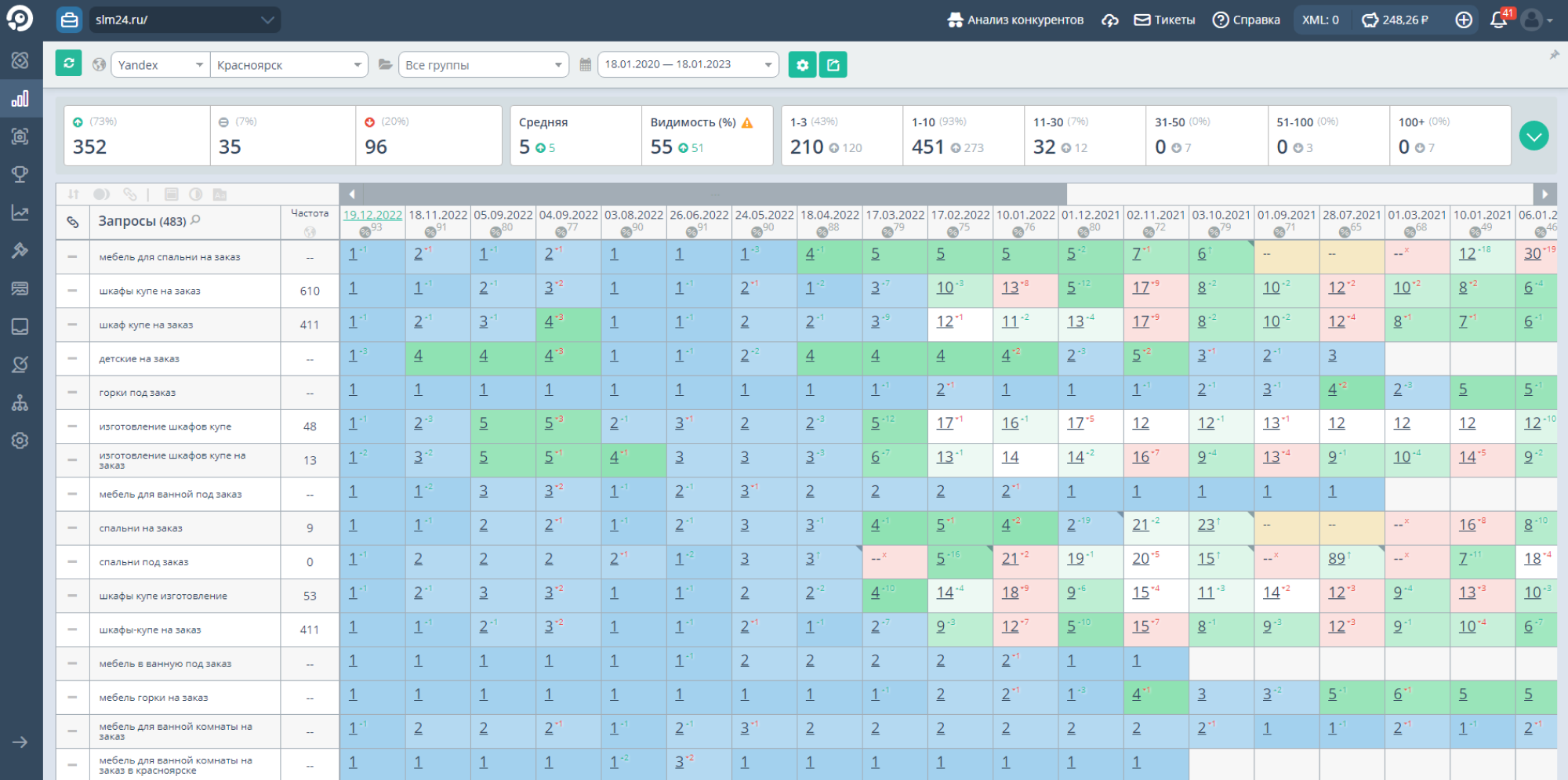The height and width of the screenshot is (780, 1568).
Task: Select the 1-10 positions card
Action: tap(964, 136)
